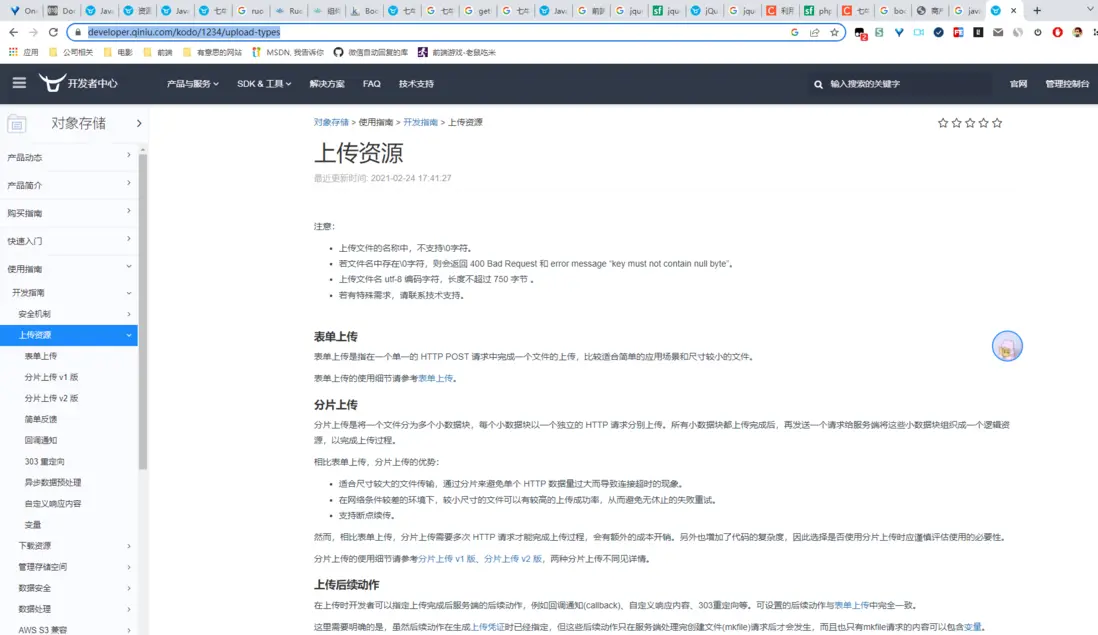Image resolution: width=1098 pixels, height=635 pixels.
Task: Click the chevron next to 对象存储 title
Action: tap(139, 124)
